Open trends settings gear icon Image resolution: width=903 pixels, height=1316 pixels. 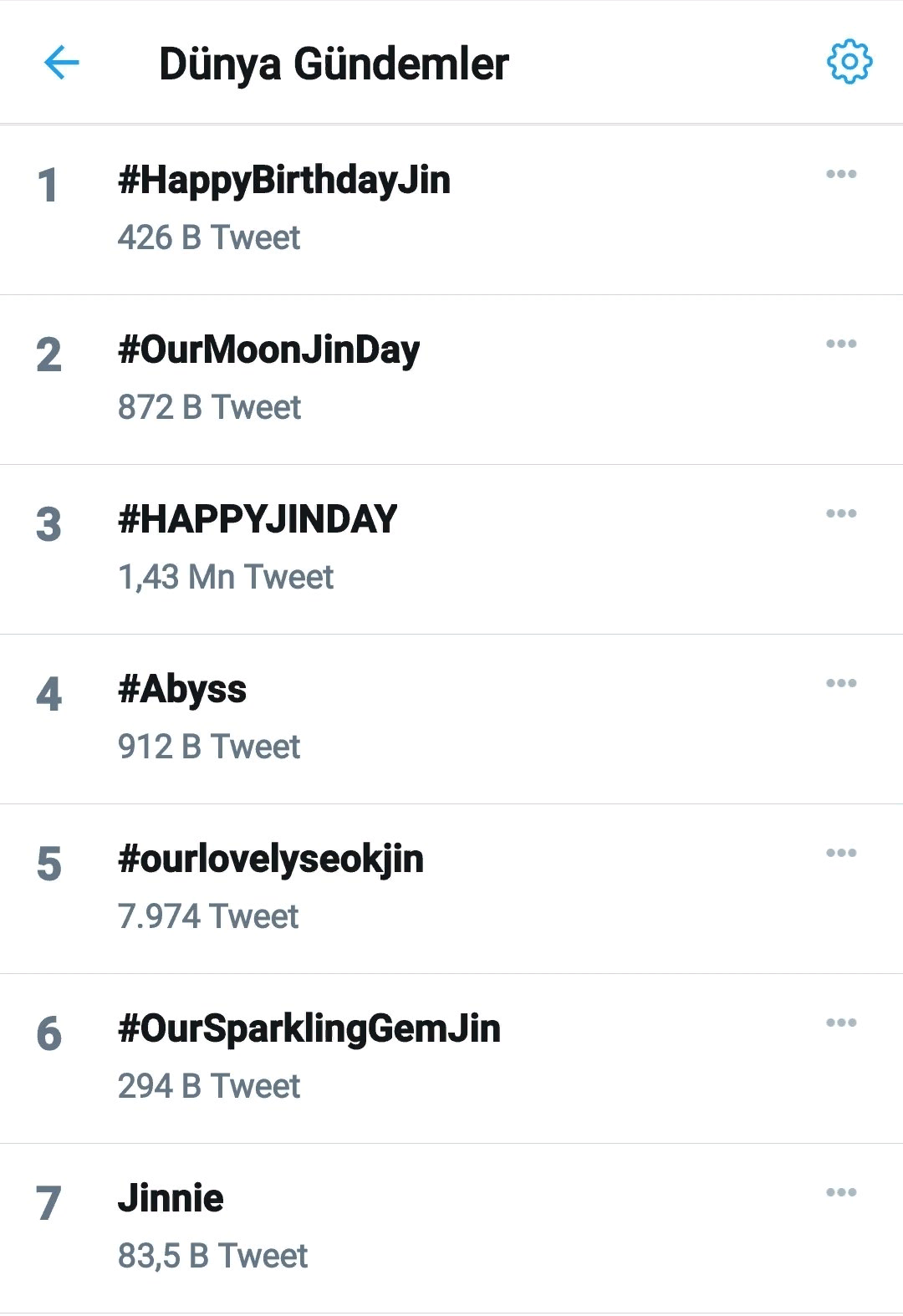(x=849, y=62)
